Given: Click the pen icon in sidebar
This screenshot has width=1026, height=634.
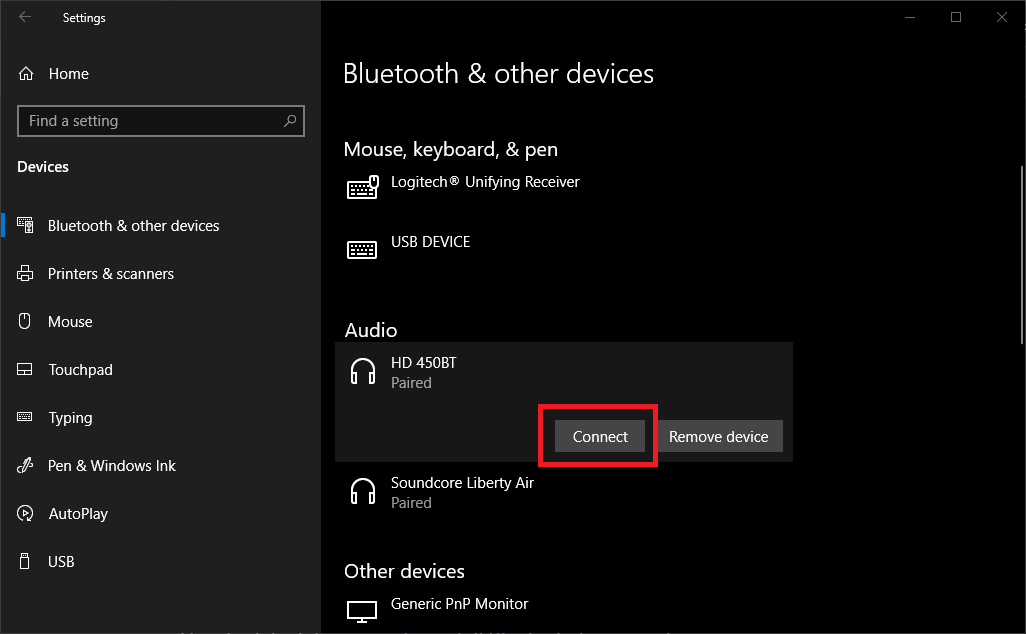Looking at the screenshot, I should click(25, 465).
